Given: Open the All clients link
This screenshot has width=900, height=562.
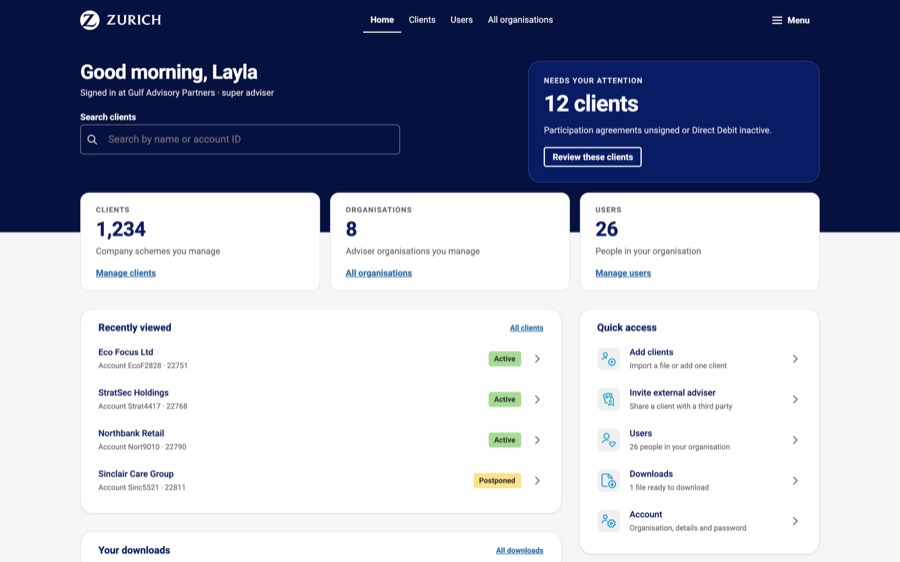Looking at the screenshot, I should [x=526, y=328].
